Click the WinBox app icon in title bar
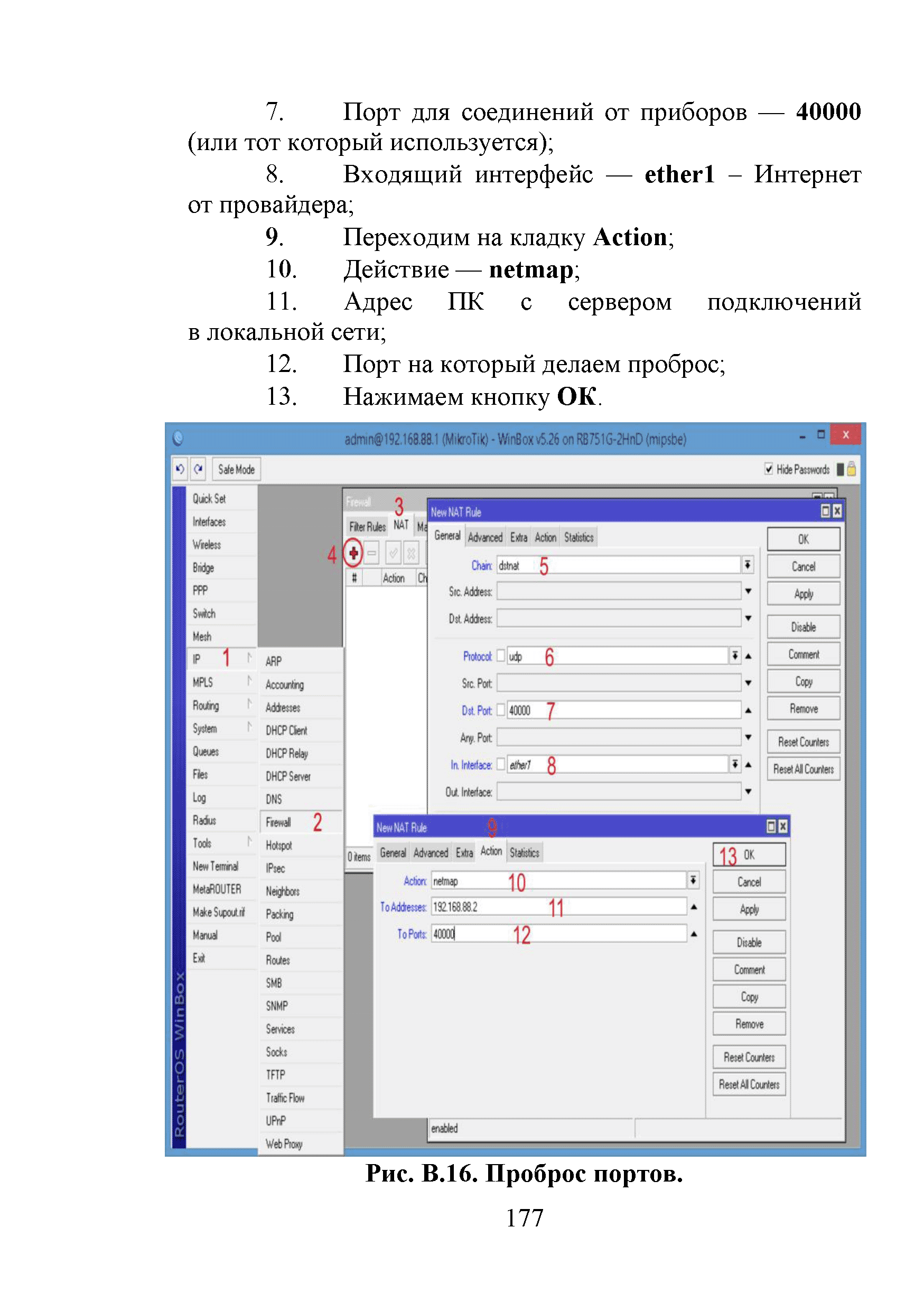The width and height of the screenshot is (924, 1311). tap(178, 439)
